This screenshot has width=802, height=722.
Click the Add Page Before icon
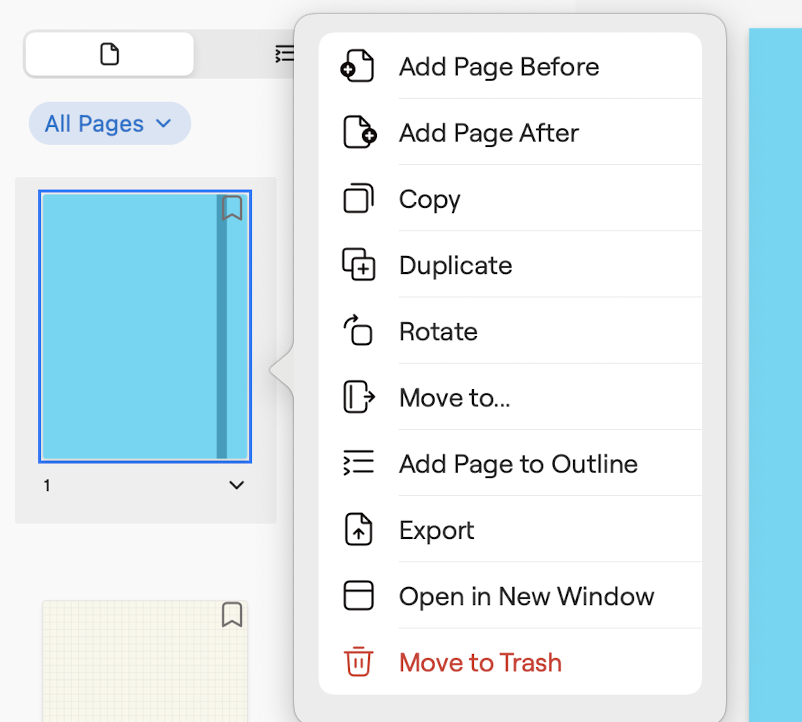coord(358,67)
